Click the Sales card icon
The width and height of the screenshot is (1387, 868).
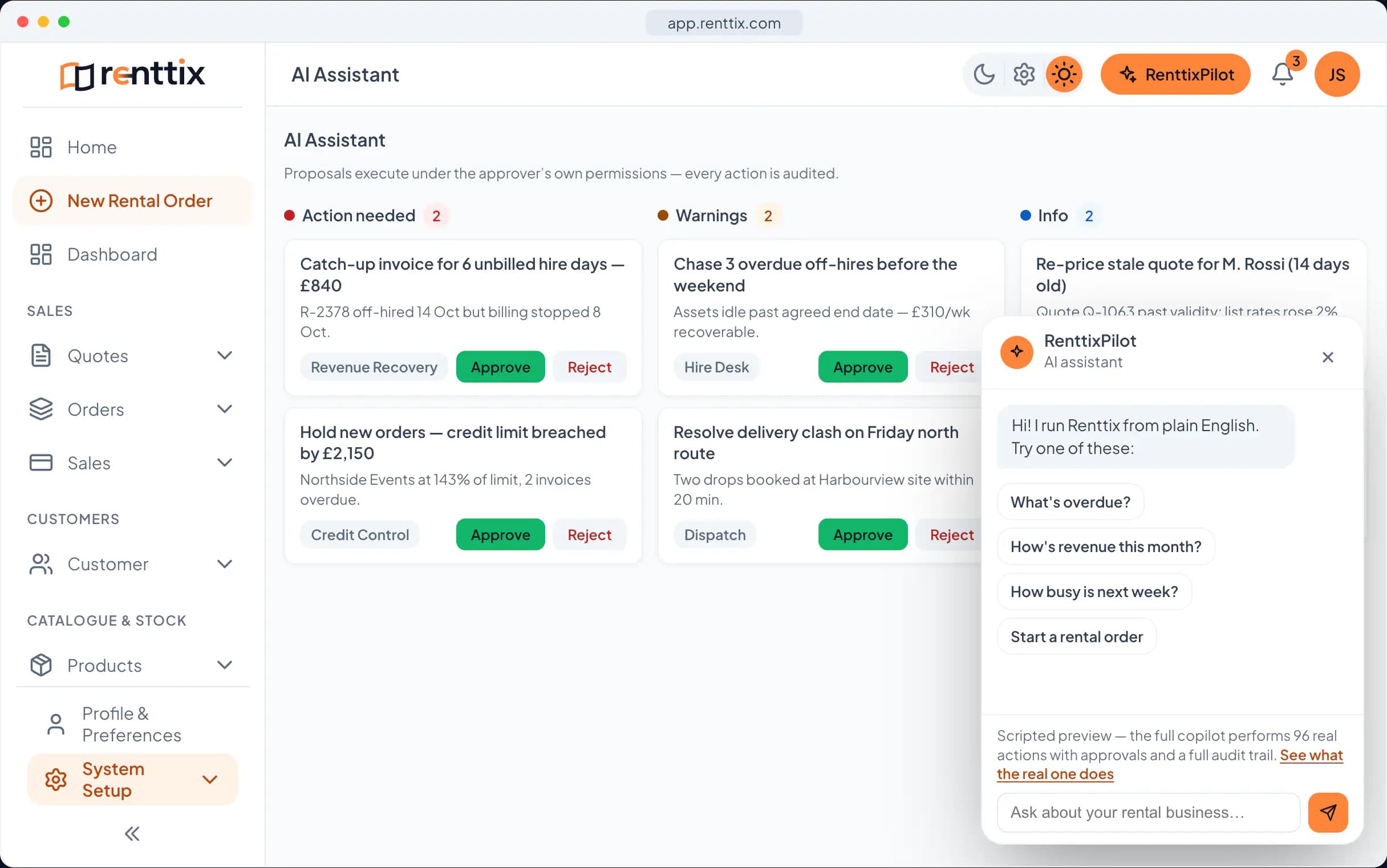[x=40, y=463]
